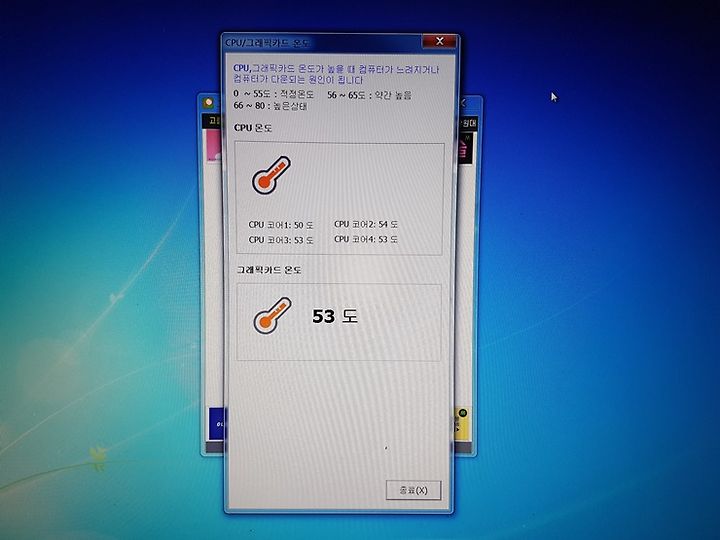Select the CPU 코어4: 53 도 text
This screenshot has height=540, width=720.
pos(366,239)
